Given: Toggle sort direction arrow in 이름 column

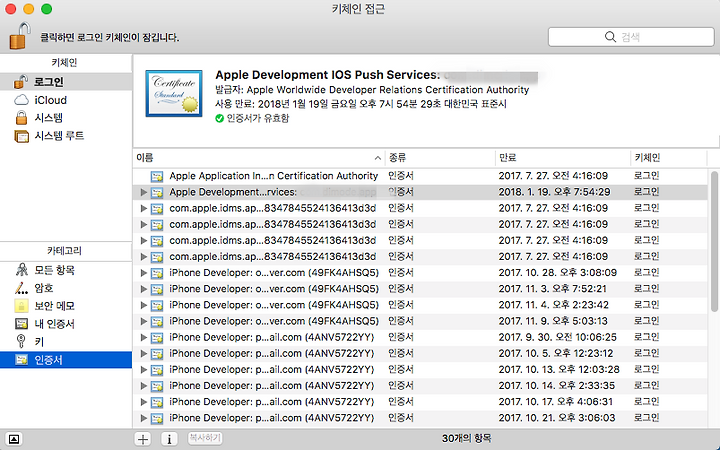Looking at the screenshot, I should [x=377, y=158].
